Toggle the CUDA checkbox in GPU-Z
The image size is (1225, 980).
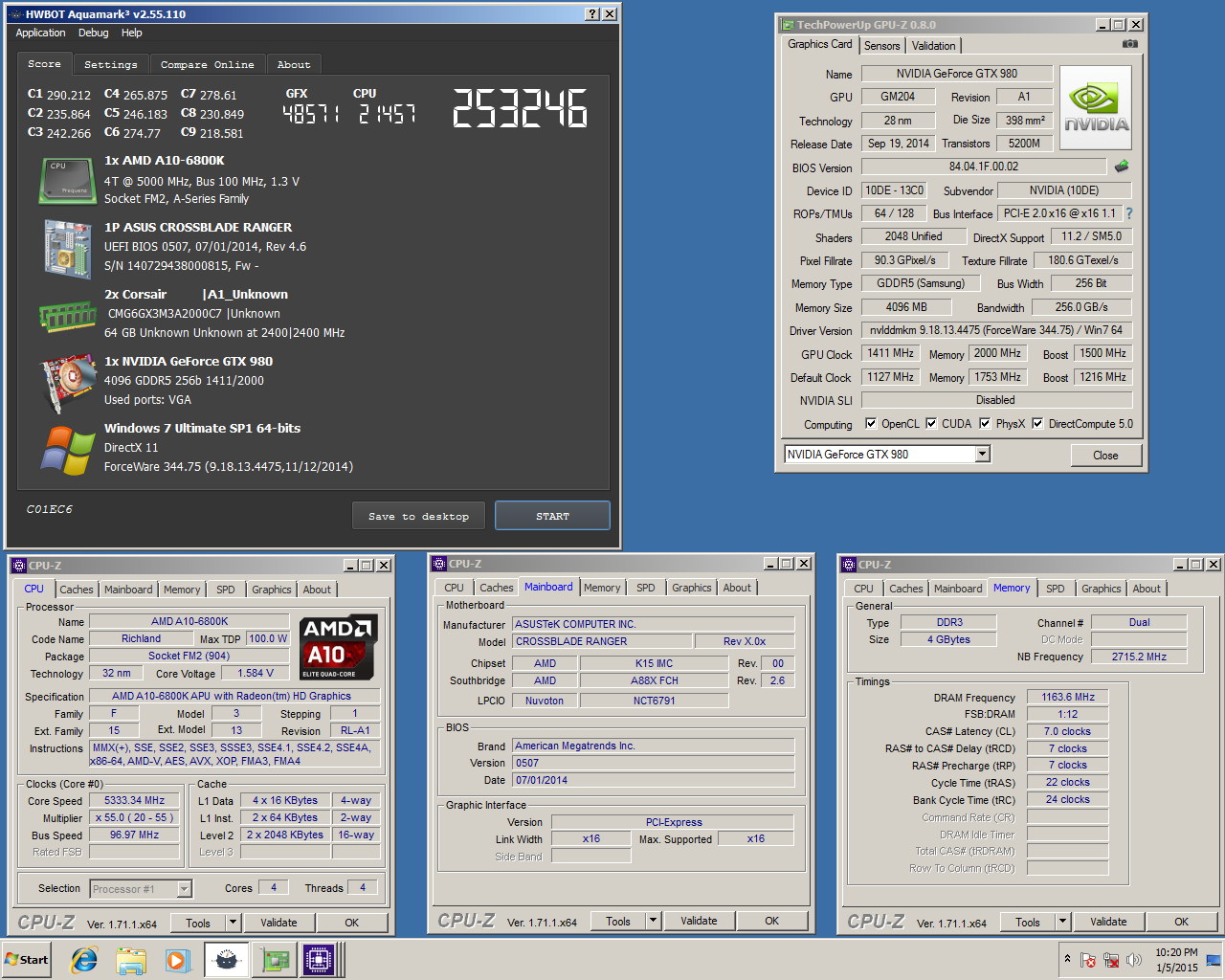point(931,423)
